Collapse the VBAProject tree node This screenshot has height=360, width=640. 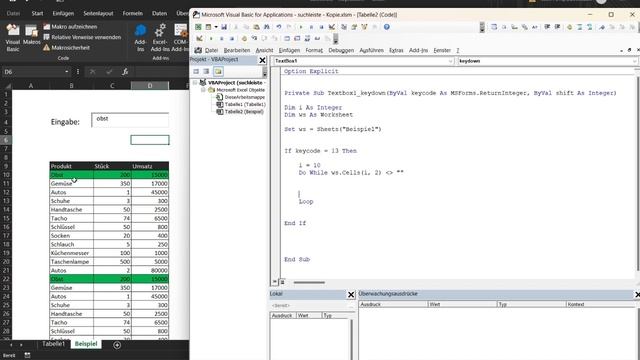tap(195, 82)
